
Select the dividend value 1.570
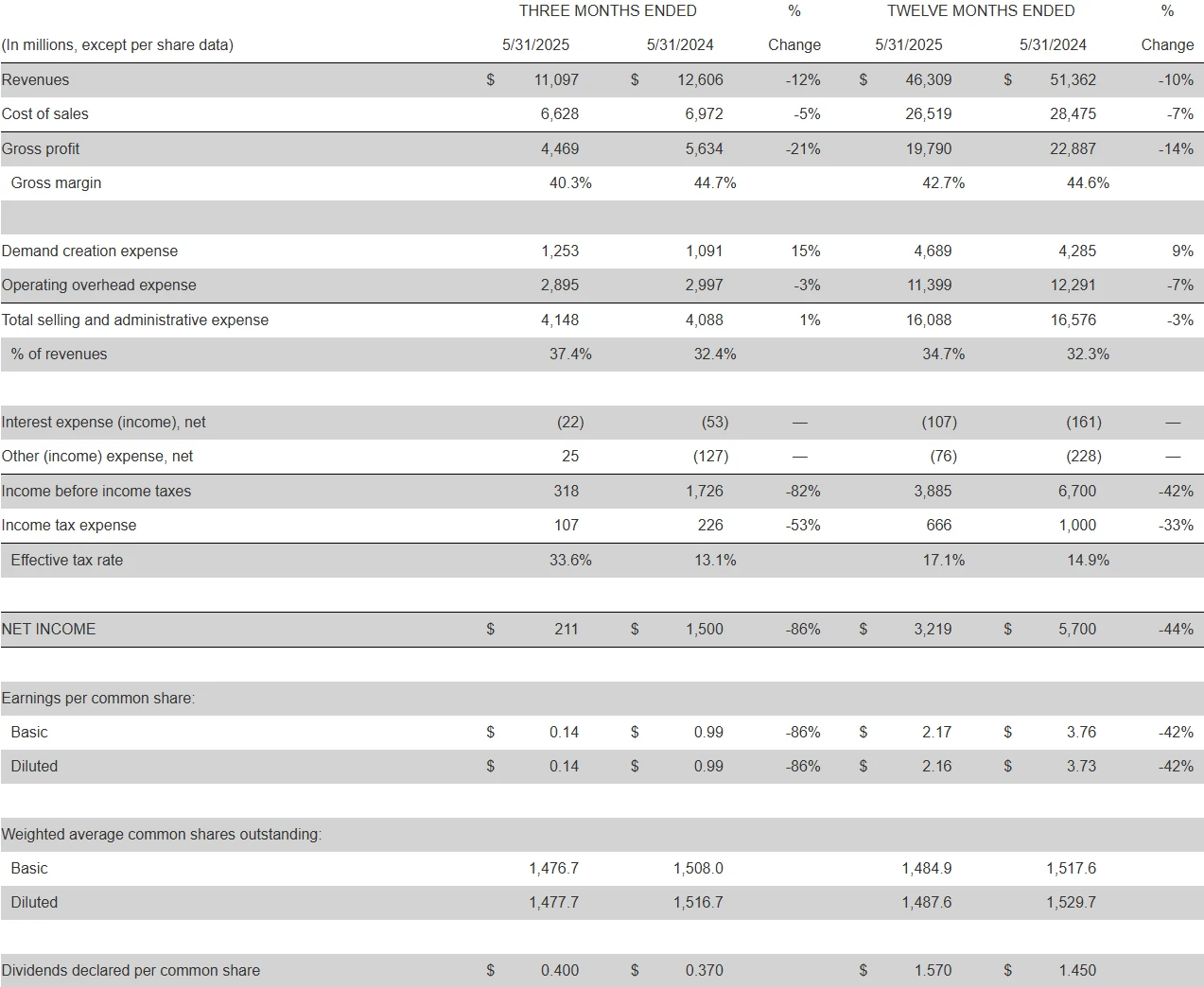[933, 971]
